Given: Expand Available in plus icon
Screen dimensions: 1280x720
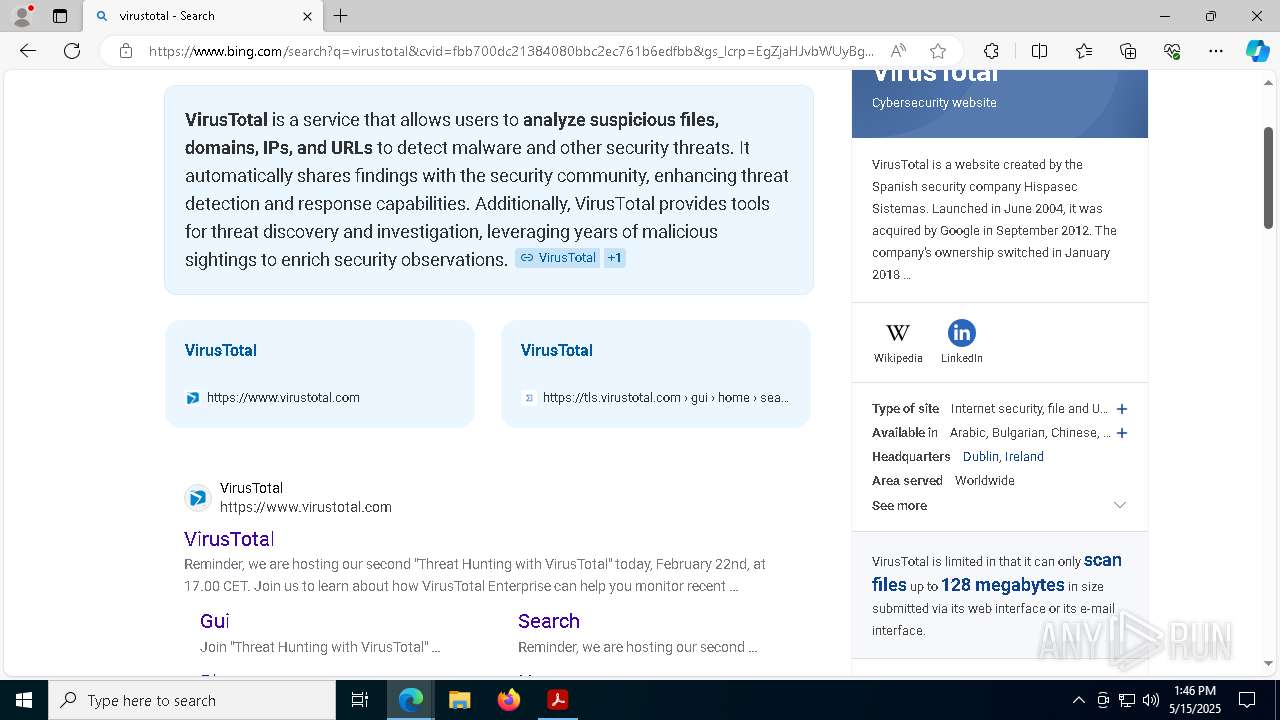Looking at the screenshot, I should pyautogui.click(x=1122, y=433).
